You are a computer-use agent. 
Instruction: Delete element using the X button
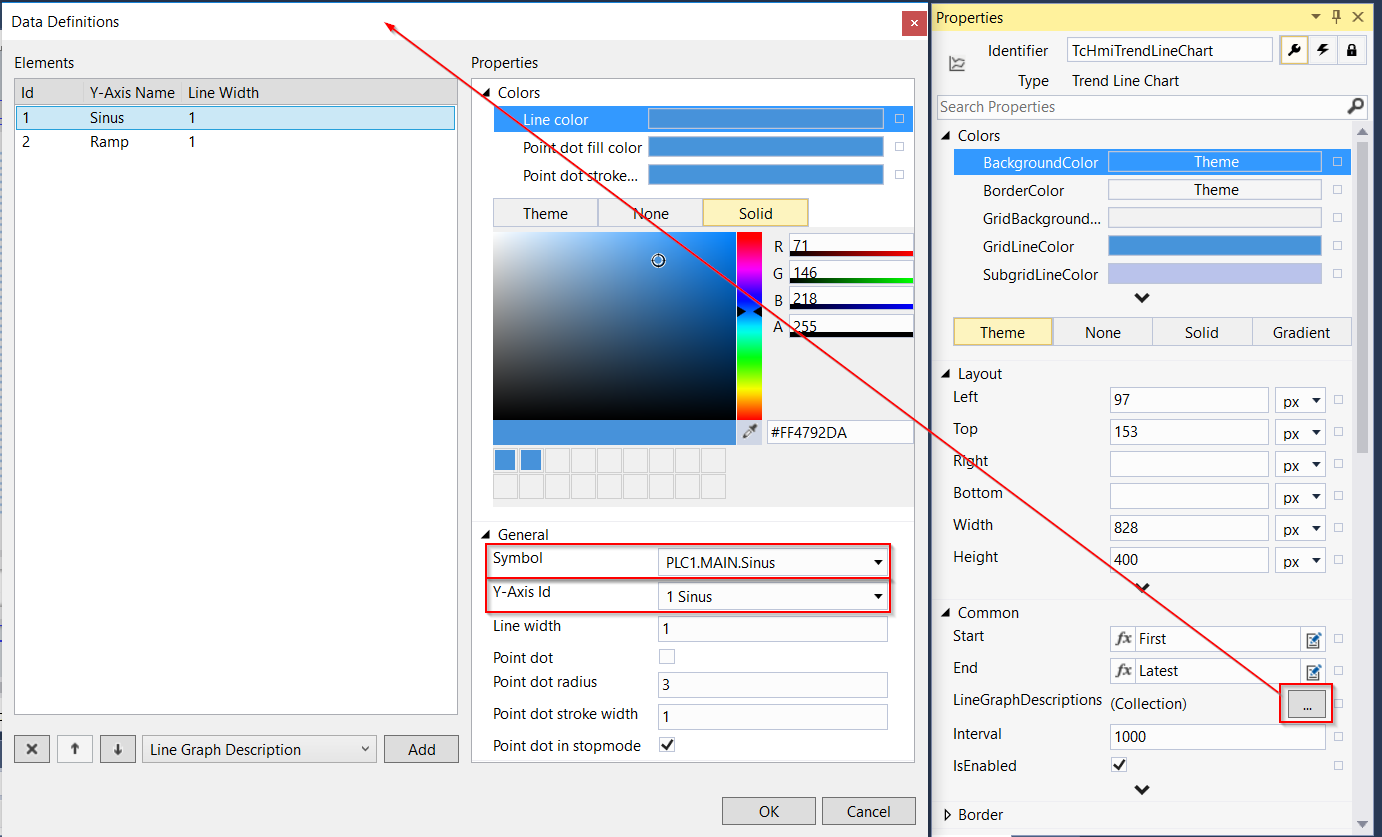[x=32, y=749]
